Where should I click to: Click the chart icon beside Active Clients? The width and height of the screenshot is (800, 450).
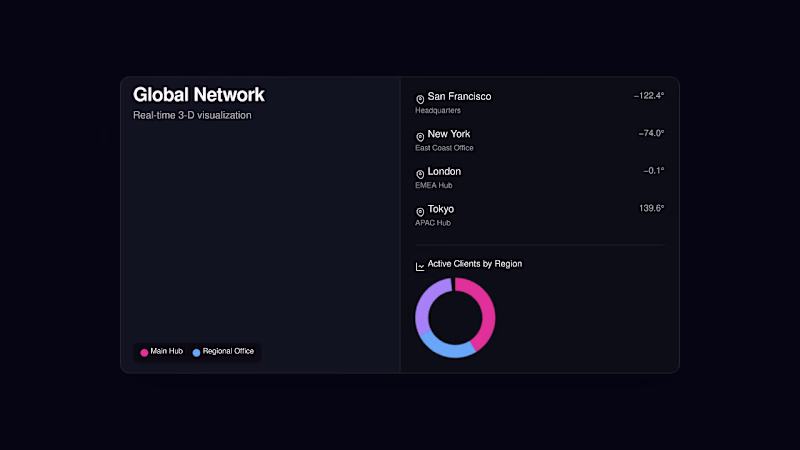pyautogui.click(x=420, y=266)
